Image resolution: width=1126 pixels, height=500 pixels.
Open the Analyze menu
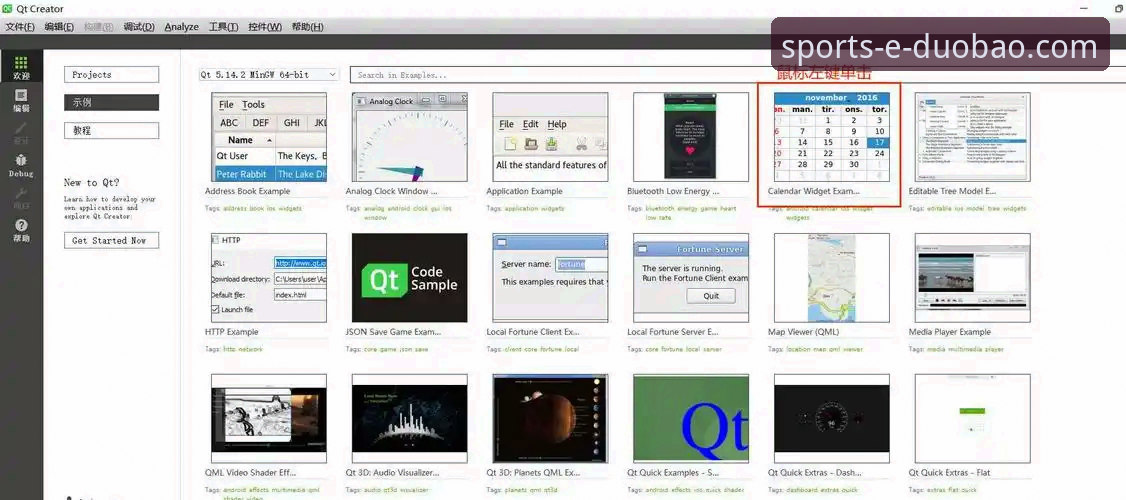pyautogui.click(x=181, y=27)
